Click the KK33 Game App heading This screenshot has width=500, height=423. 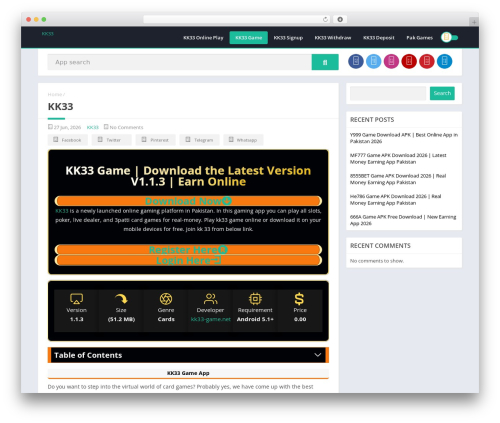coord(188,373)
